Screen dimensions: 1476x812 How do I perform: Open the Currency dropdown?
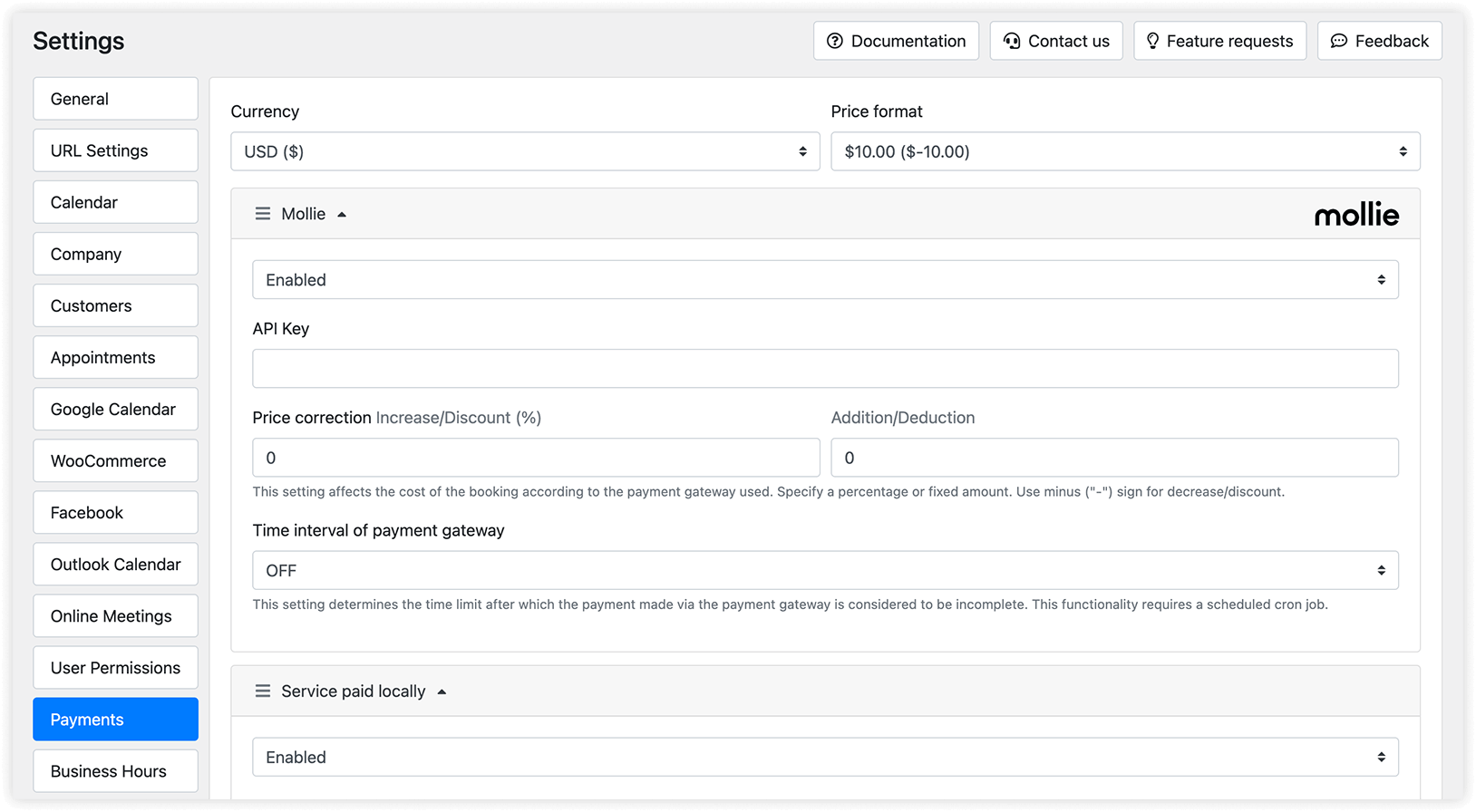[525, 151]
